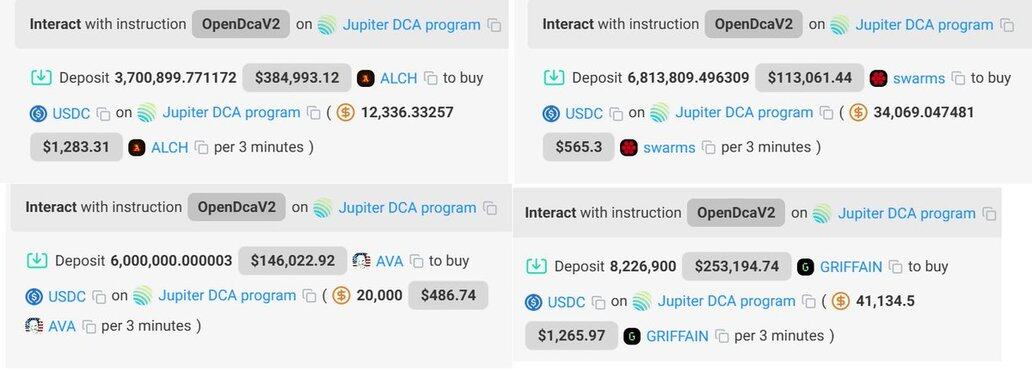Click the swarms token icon in deposit line

click(878, 78)
